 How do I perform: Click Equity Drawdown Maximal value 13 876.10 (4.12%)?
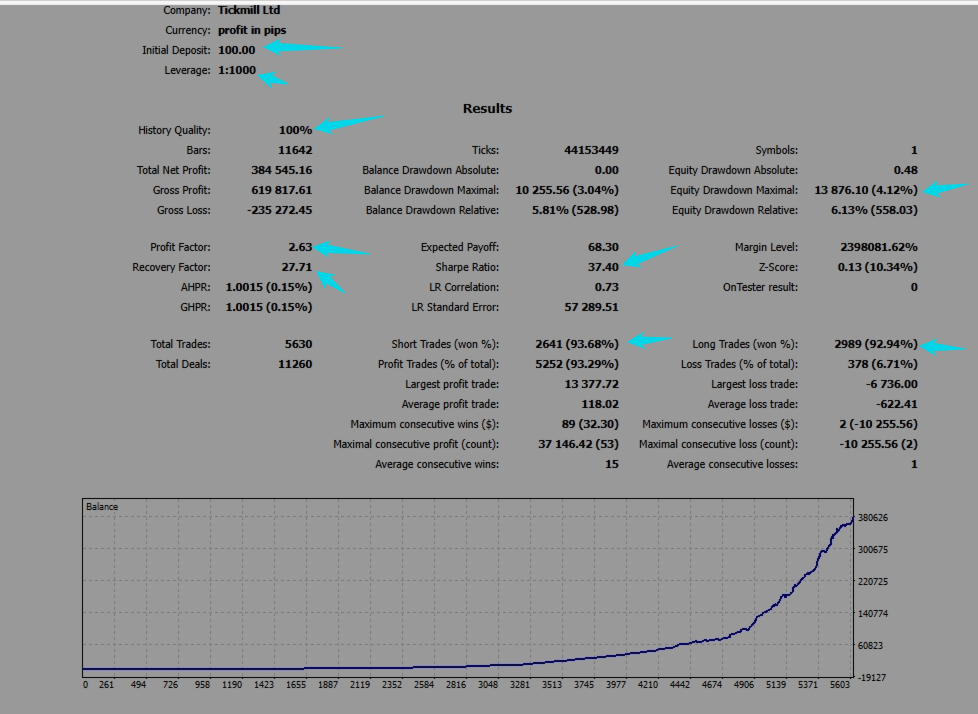coord(866,190)
